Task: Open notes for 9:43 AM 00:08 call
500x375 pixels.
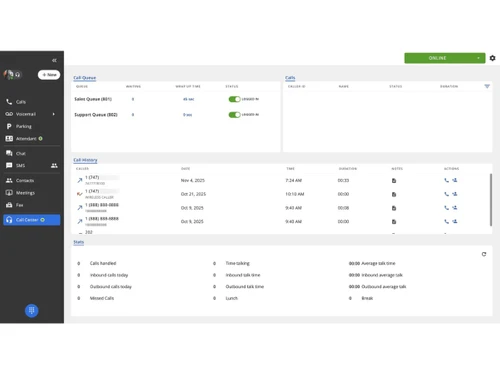Action: (394, 208)
